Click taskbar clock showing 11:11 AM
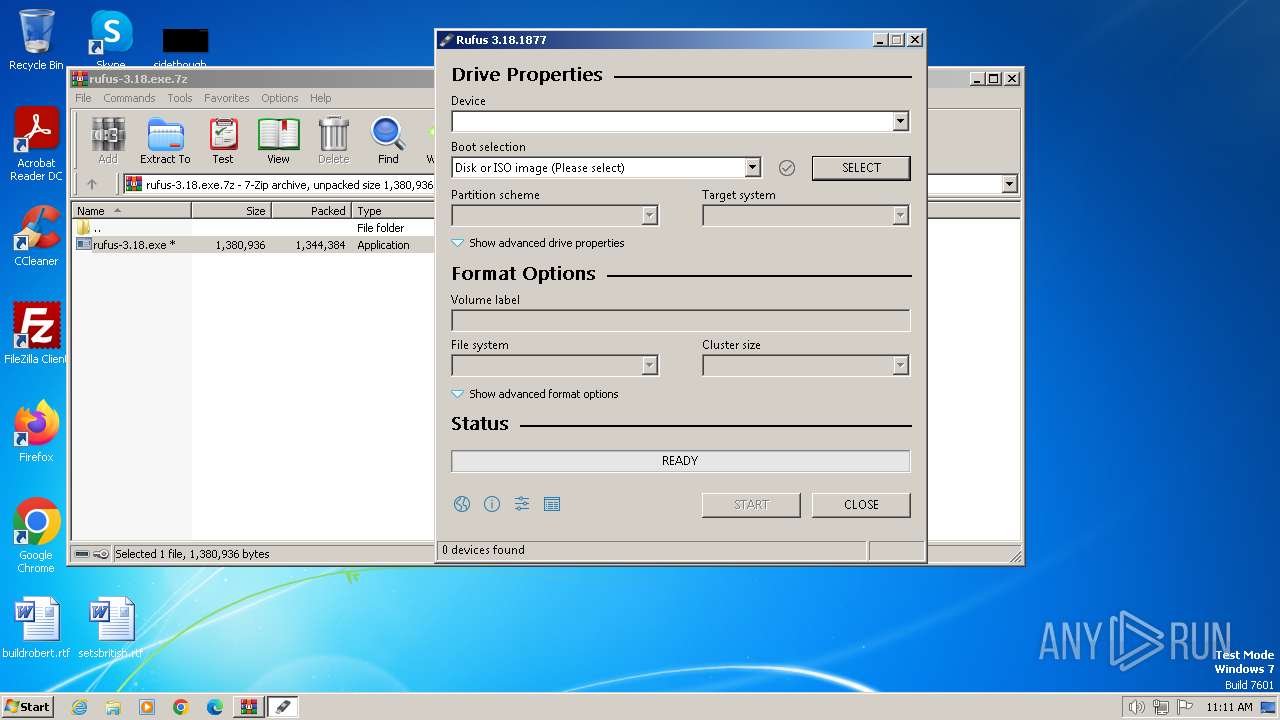This screenshot has height=720, width=1280. pyautogui.click(x=1229, y=707)
